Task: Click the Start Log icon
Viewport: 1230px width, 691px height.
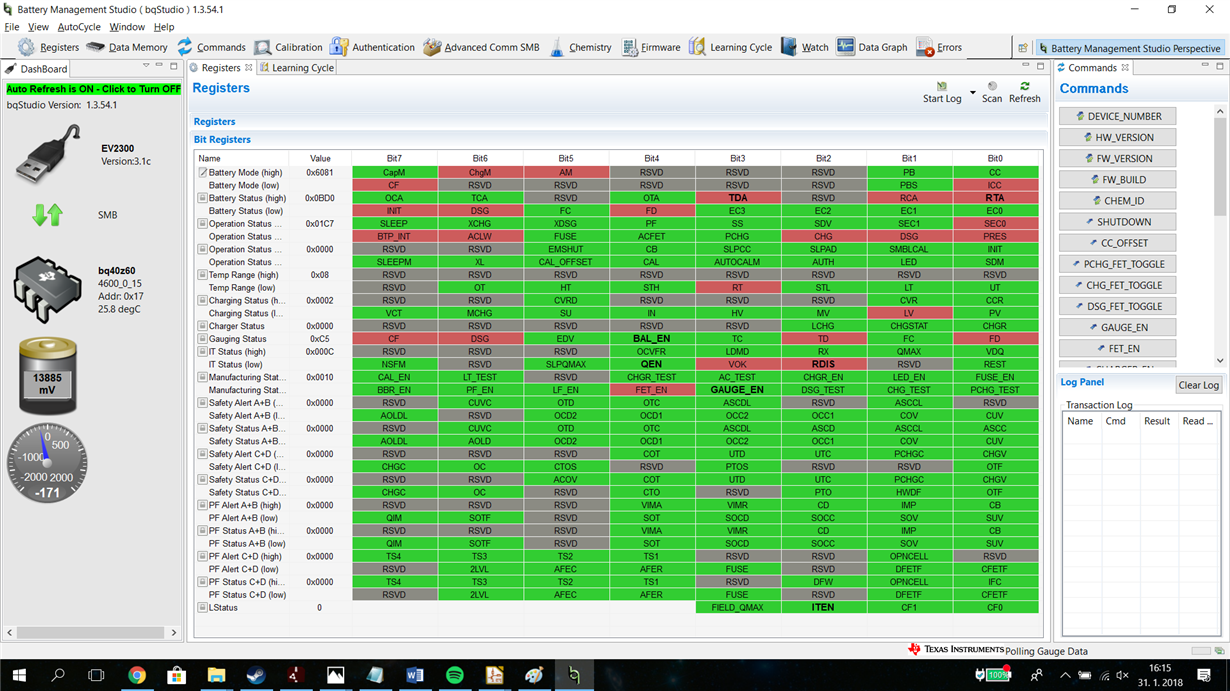Action: click(x=942, y=87)
